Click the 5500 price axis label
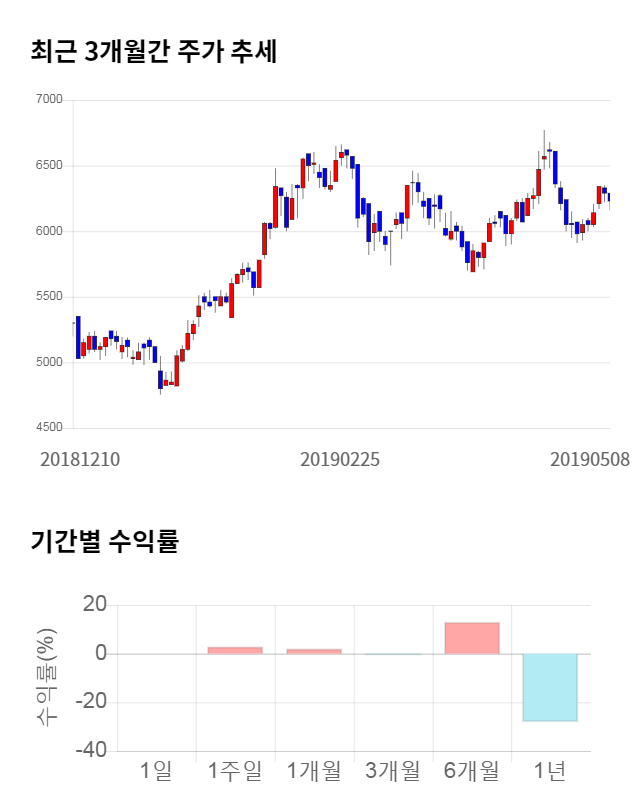 tap(48, 297)
